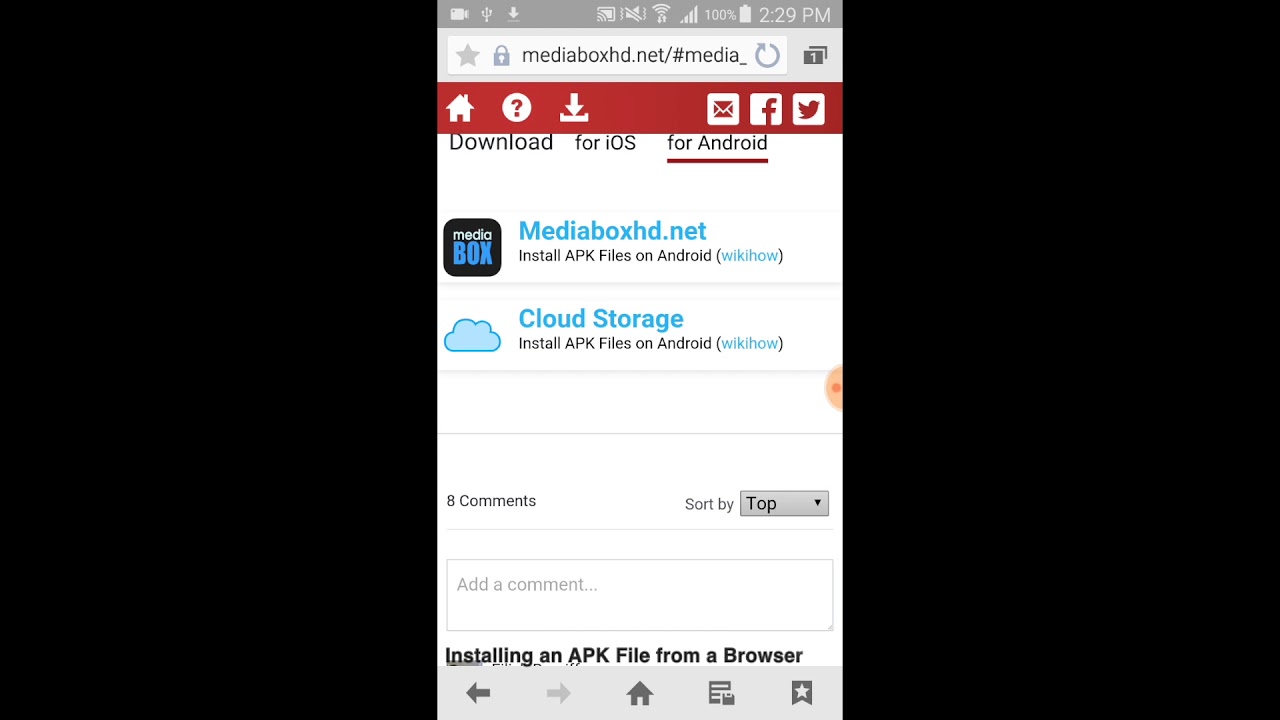The image size is (1280, 720).
Task: Open the email envelope icon
Action: [723, 109]
